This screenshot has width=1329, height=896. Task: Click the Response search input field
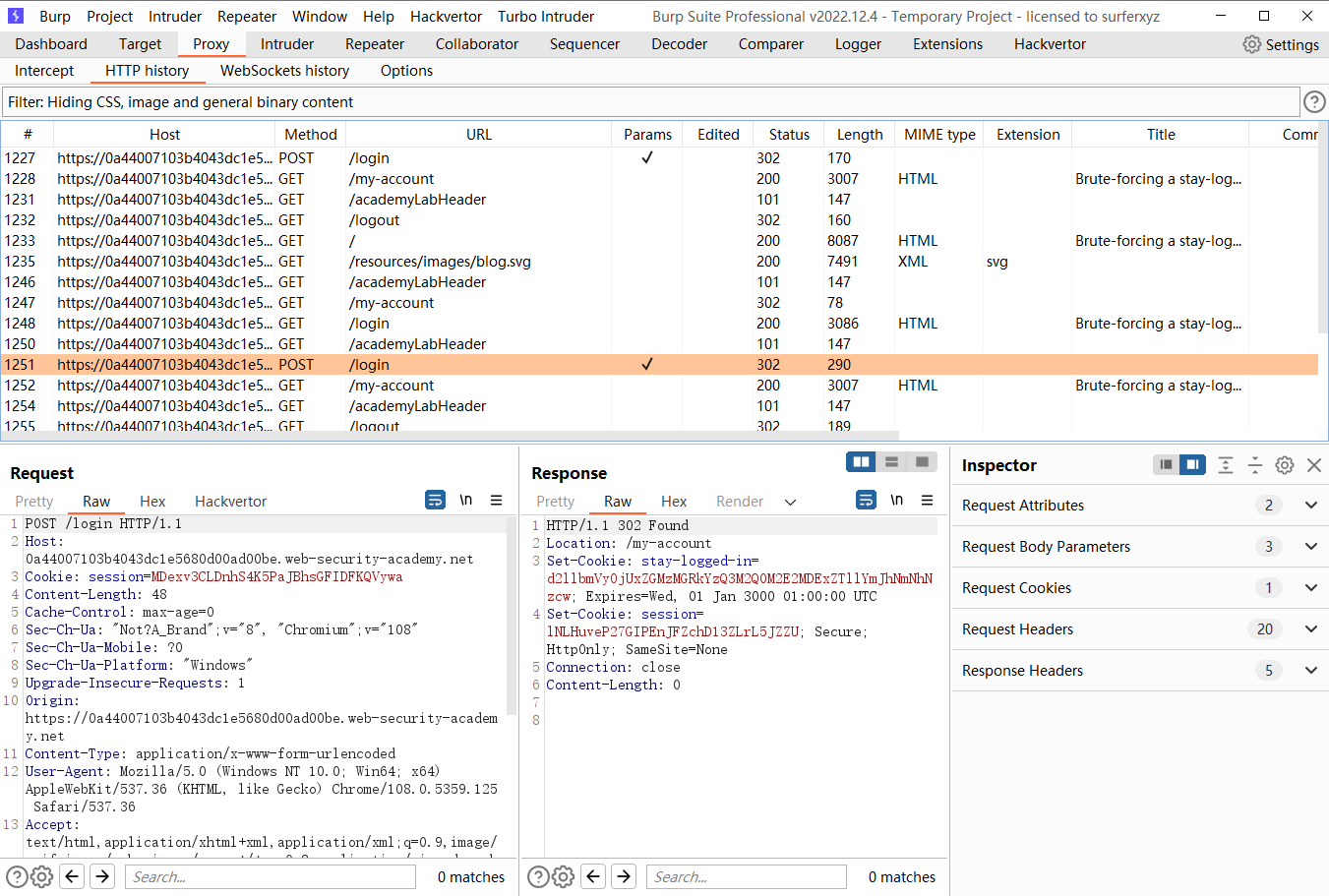click(x=747, y=876)
